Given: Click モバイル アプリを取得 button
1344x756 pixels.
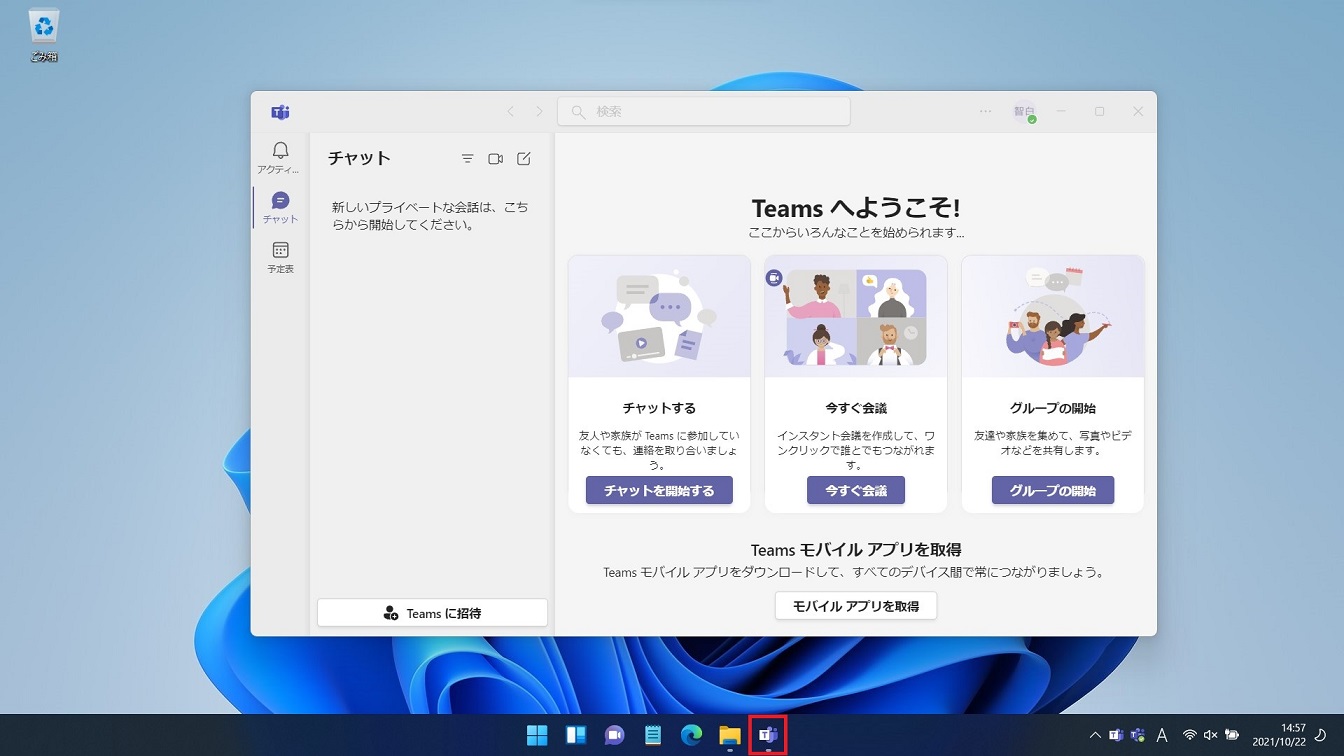Looking at the screenshot, I should pyautogui.click(x=856, y=606).
